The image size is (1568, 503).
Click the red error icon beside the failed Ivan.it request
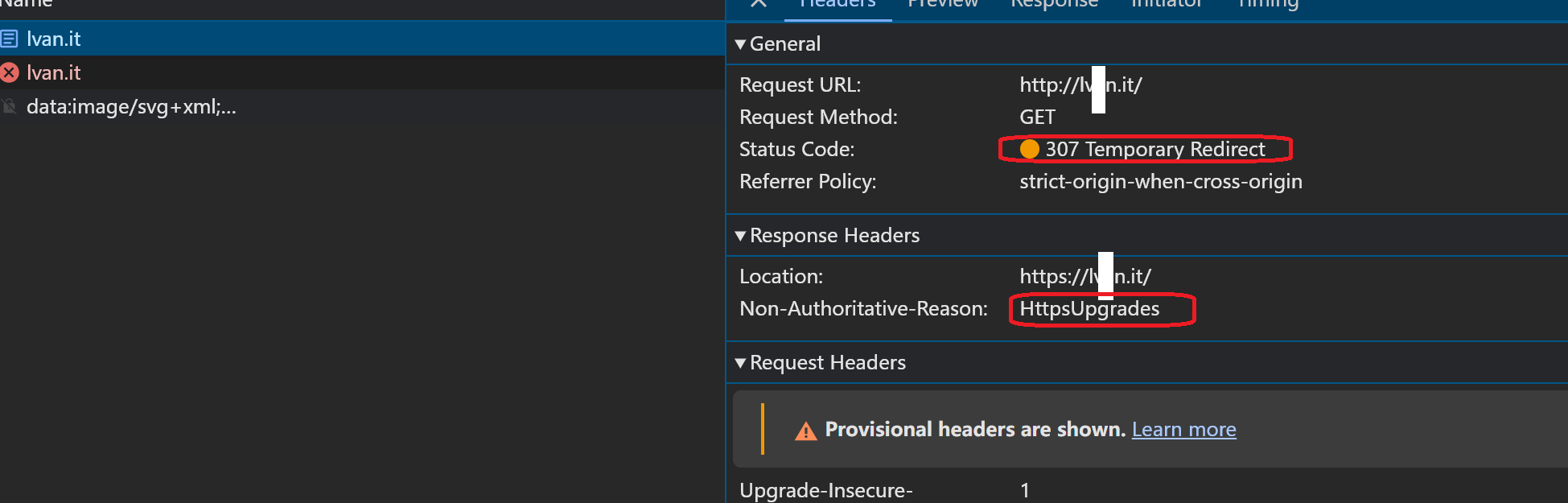[x=10, y=73]
